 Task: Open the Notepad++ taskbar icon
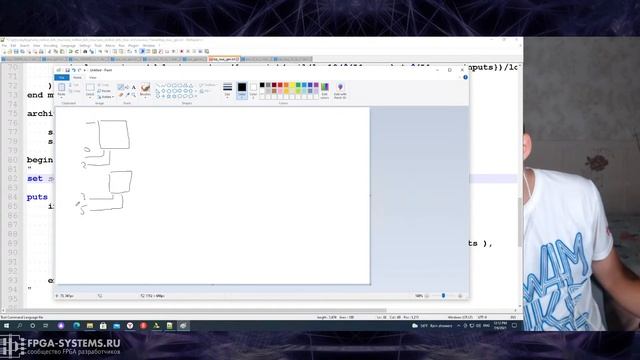click(x=169, y=326)
